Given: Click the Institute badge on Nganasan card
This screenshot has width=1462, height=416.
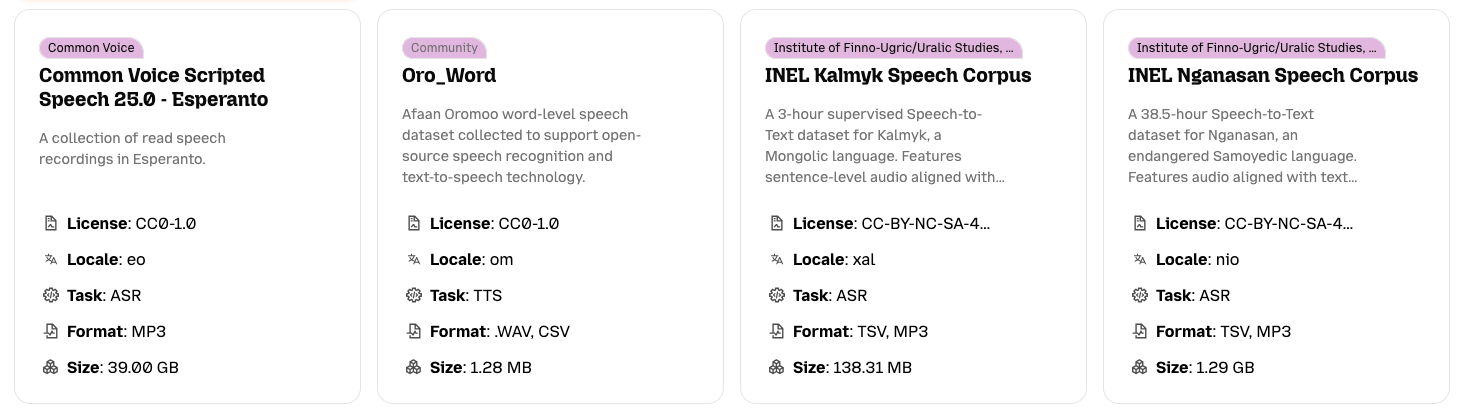Looking at the screenshot, I should click(1256, 47).
